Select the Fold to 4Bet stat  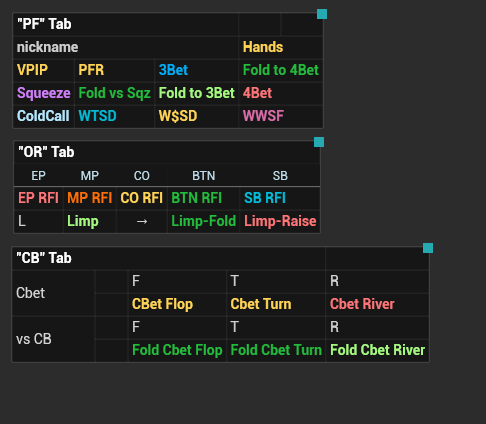click(281, 70)
